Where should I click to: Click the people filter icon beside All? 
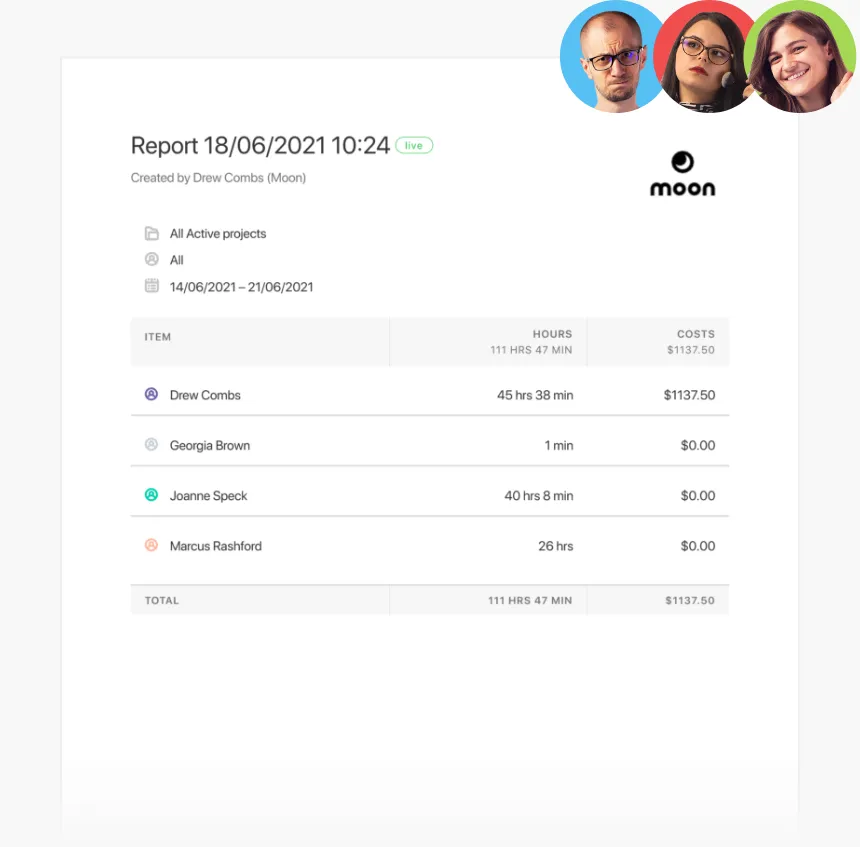coord(151,259)
